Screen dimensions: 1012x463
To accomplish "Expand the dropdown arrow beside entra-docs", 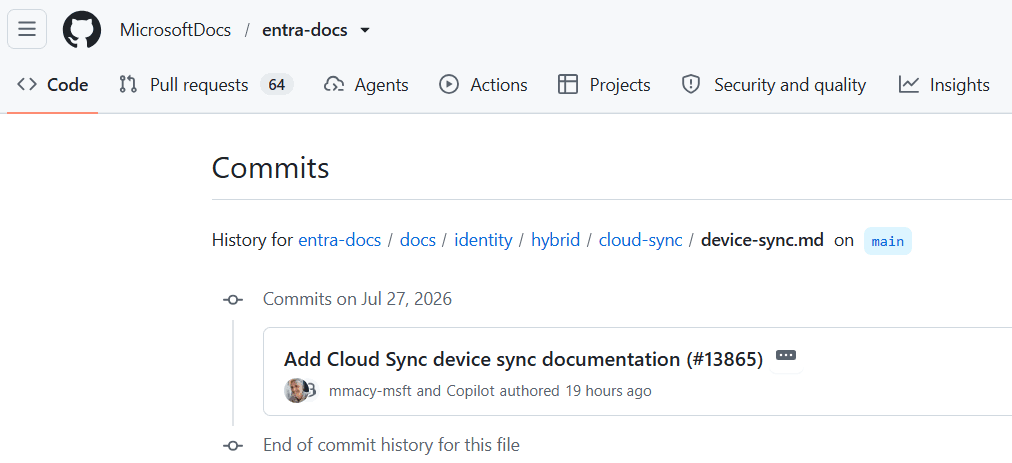I will pos(365,30).
